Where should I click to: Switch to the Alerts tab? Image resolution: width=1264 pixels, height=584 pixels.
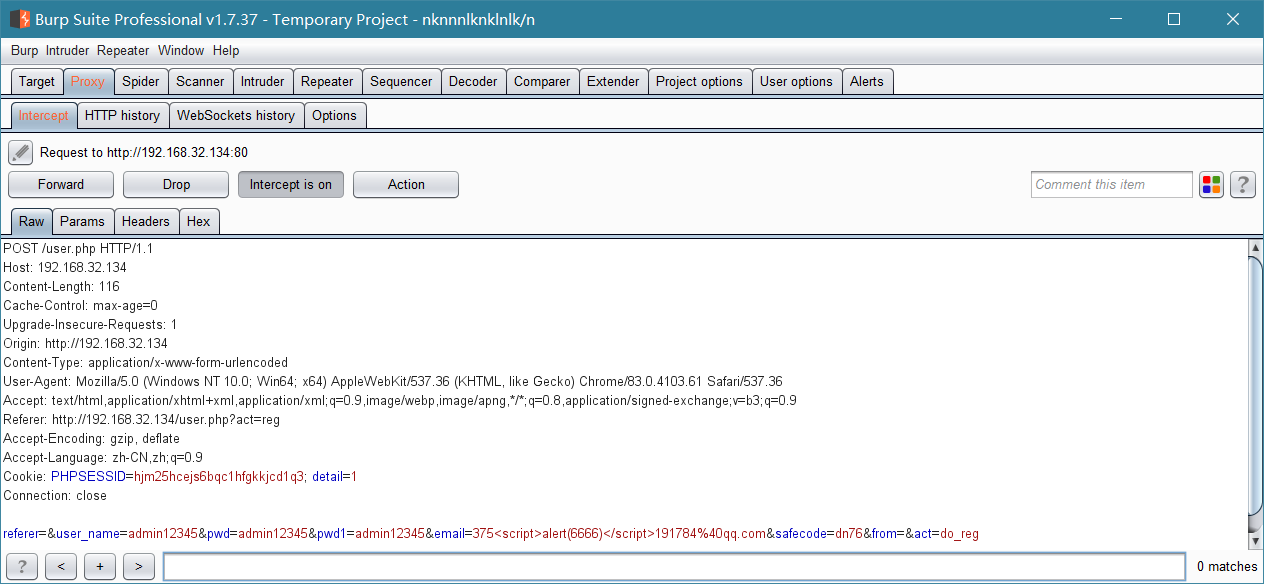[867, 81]
